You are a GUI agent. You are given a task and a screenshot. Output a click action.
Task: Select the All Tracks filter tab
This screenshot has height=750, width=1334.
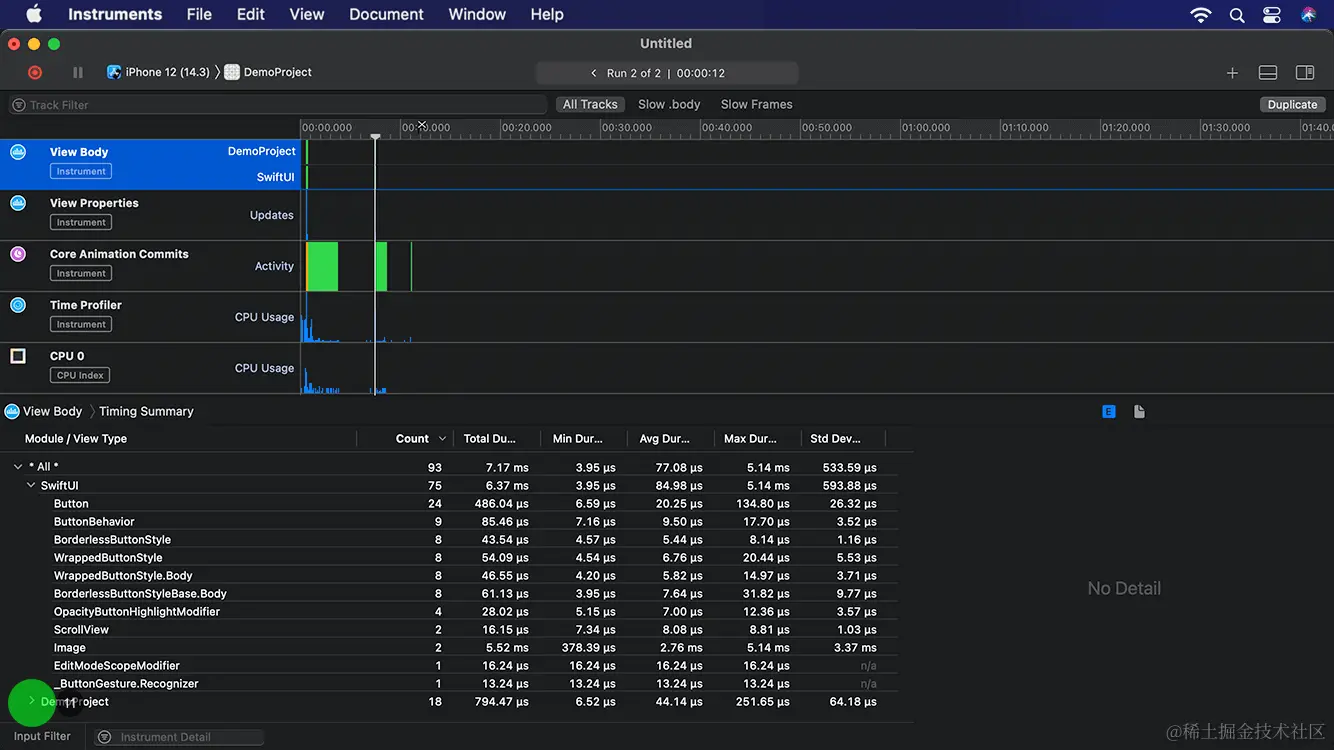[590, 104]
